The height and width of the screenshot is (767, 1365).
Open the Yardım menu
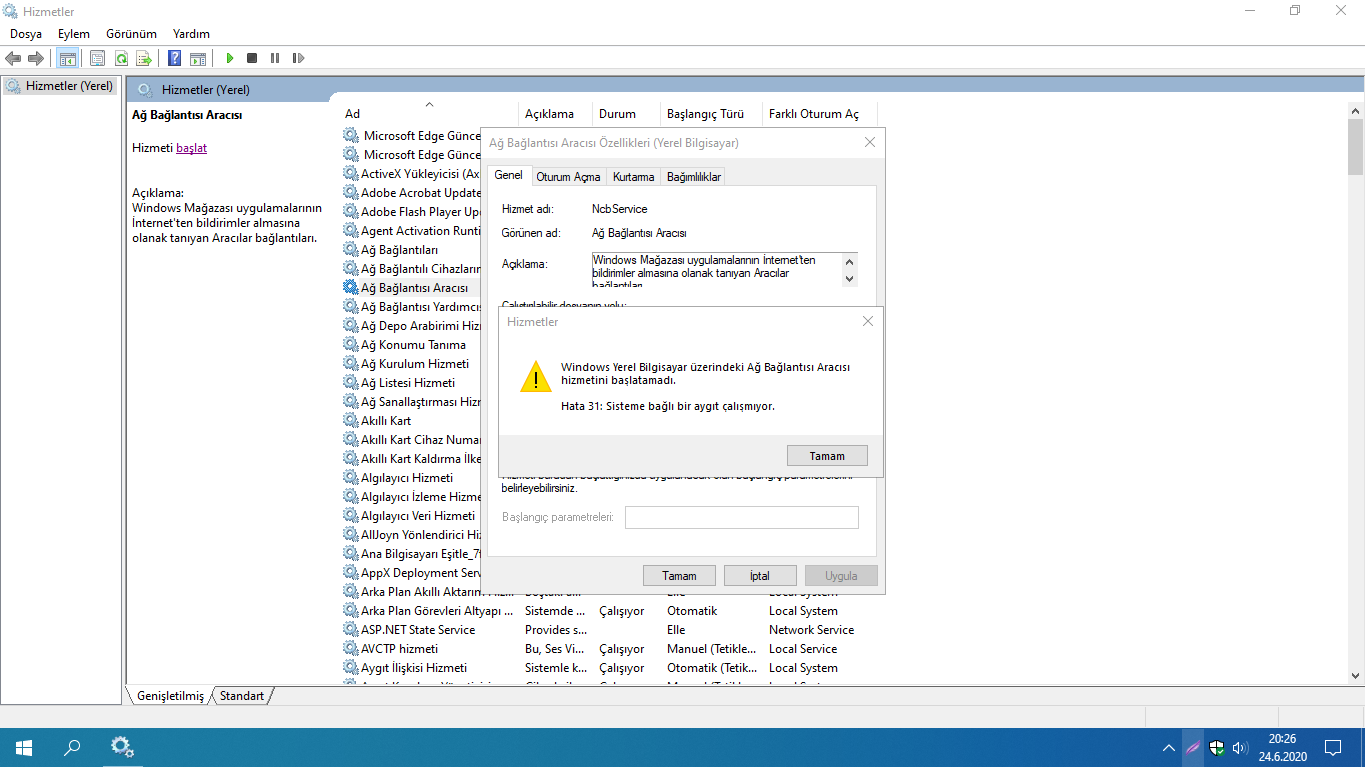click(x=191, y=33)
